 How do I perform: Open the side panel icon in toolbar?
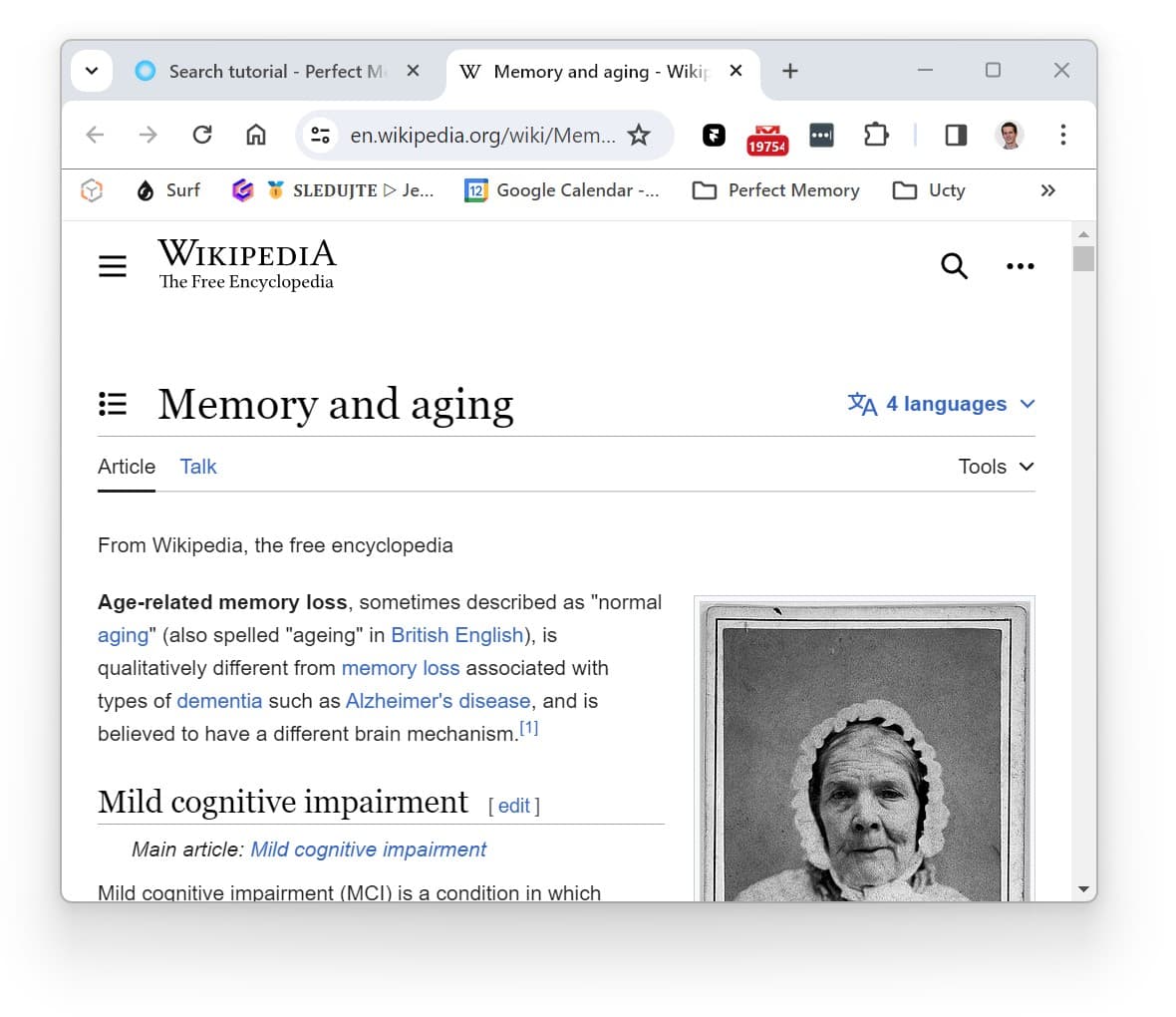click(955, 135)
